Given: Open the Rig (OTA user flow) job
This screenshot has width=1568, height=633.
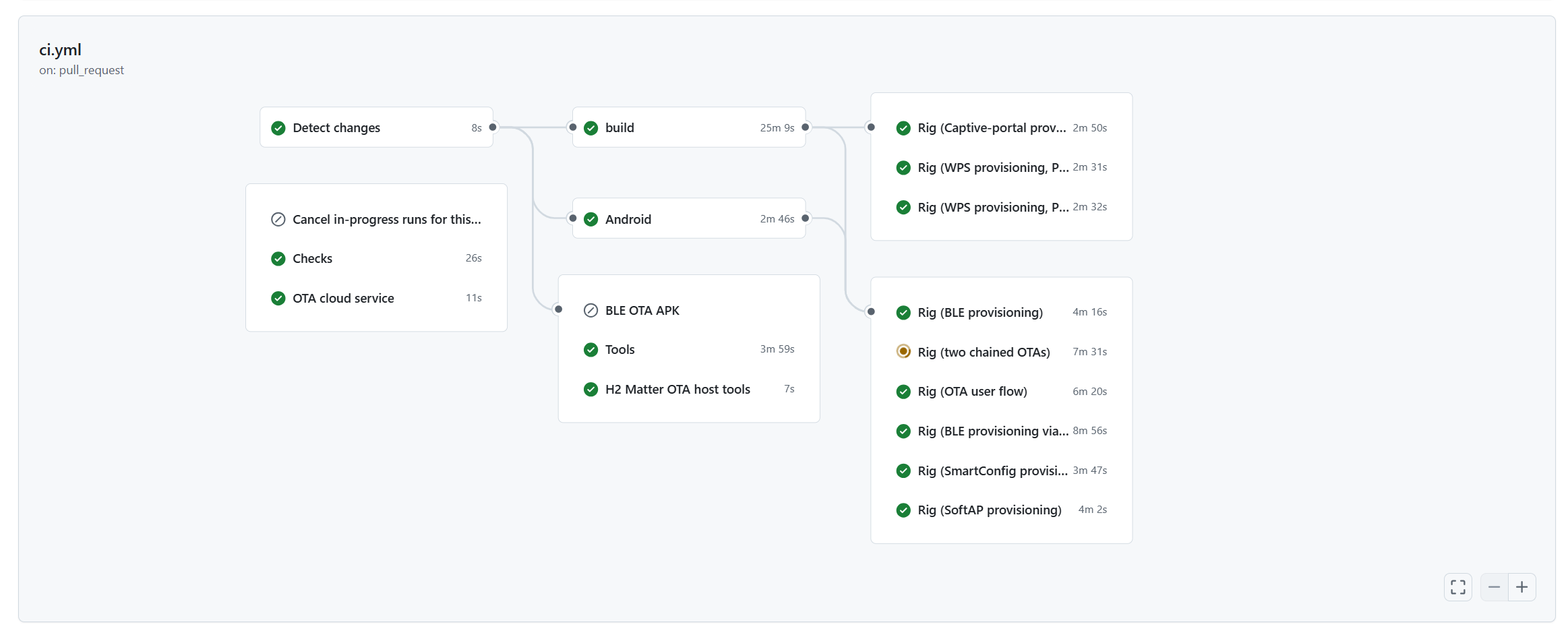Looking at the screenshot, I should [1002, 391].
